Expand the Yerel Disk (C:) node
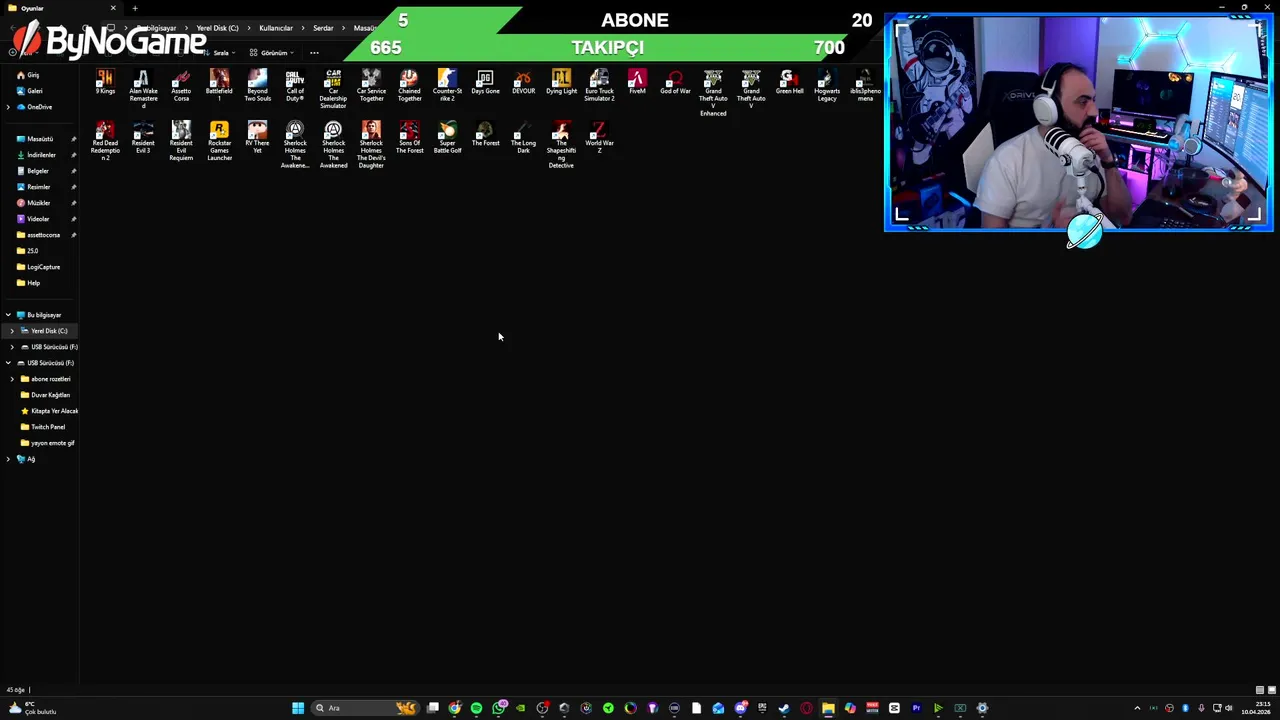 coord(12,331)
